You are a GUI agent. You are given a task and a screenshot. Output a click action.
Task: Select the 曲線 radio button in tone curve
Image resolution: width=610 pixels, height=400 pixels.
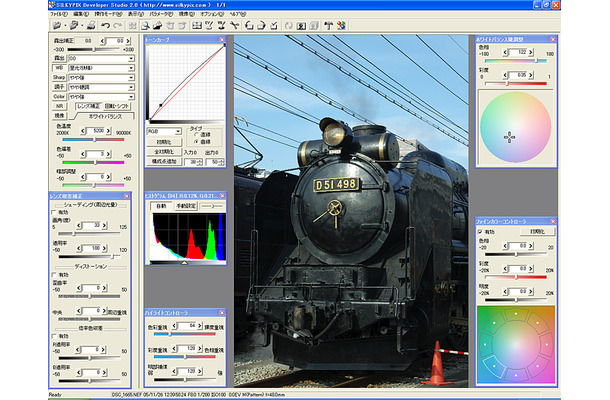[196, 142]
